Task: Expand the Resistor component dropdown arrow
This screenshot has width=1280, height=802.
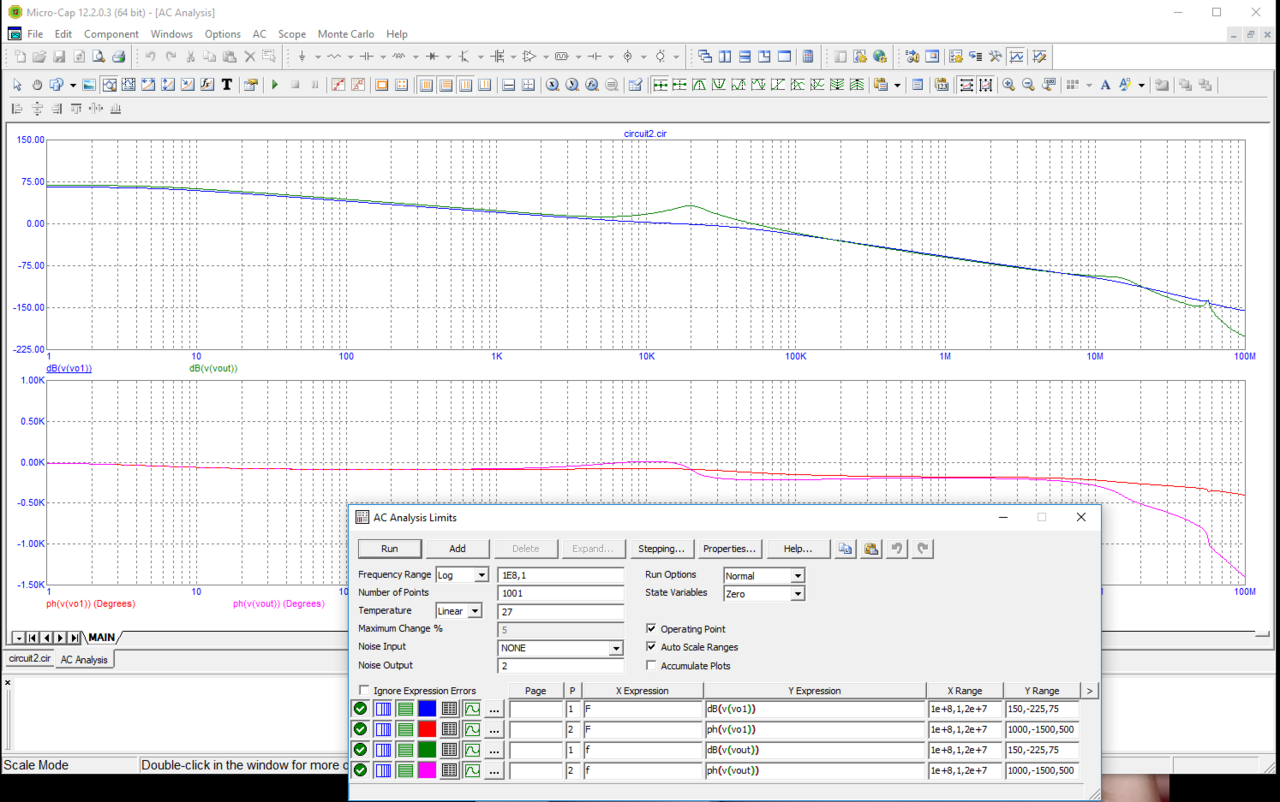Action: 349,57
